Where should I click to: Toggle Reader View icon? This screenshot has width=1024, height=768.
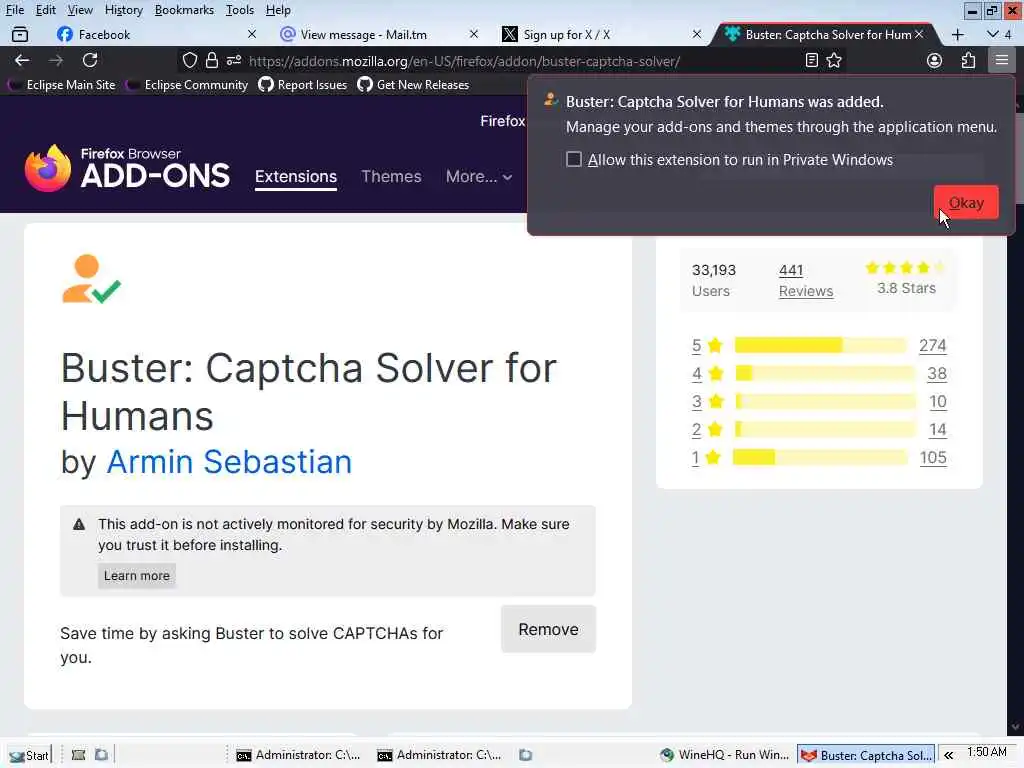click(x=812, y=61)
